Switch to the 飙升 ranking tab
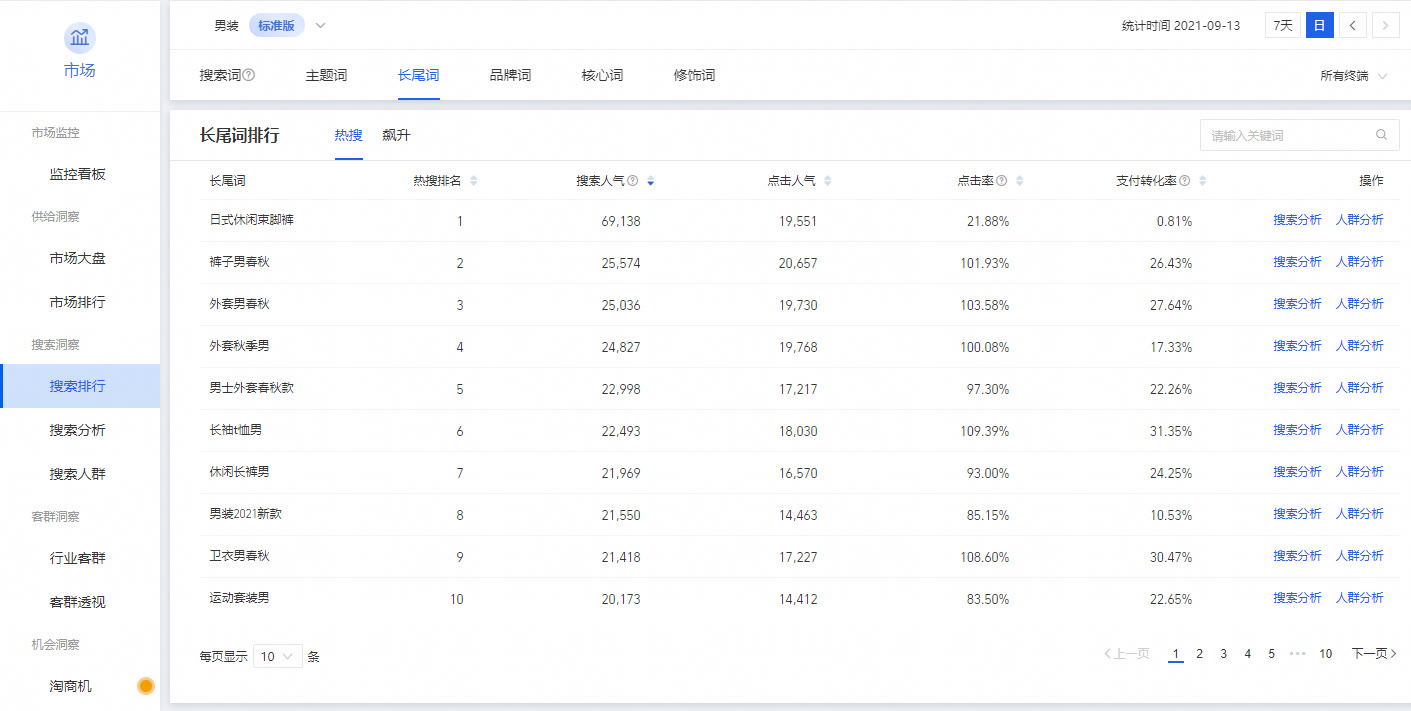Screen dimensions: 1411x711 click(x=396, y=134)
